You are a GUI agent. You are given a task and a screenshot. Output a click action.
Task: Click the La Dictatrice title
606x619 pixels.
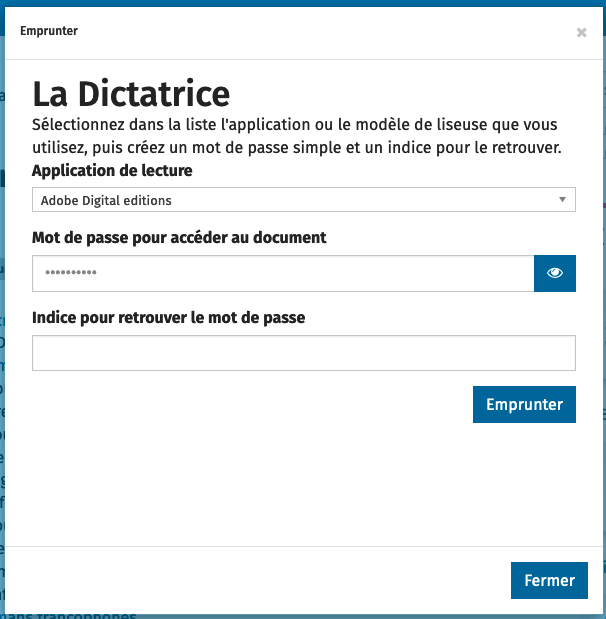click(131, 94)
